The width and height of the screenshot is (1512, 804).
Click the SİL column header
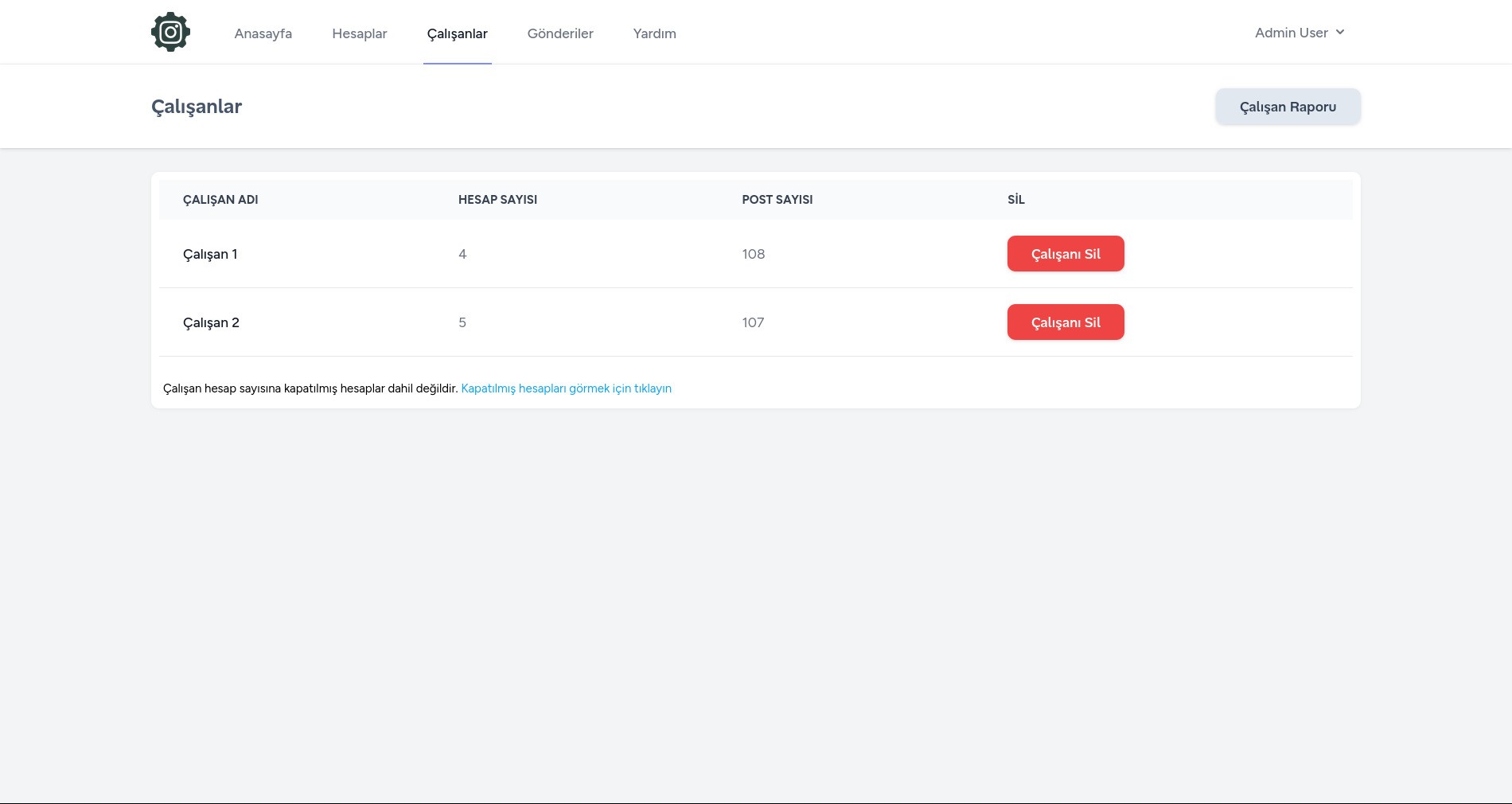[x=1015, y=200]
